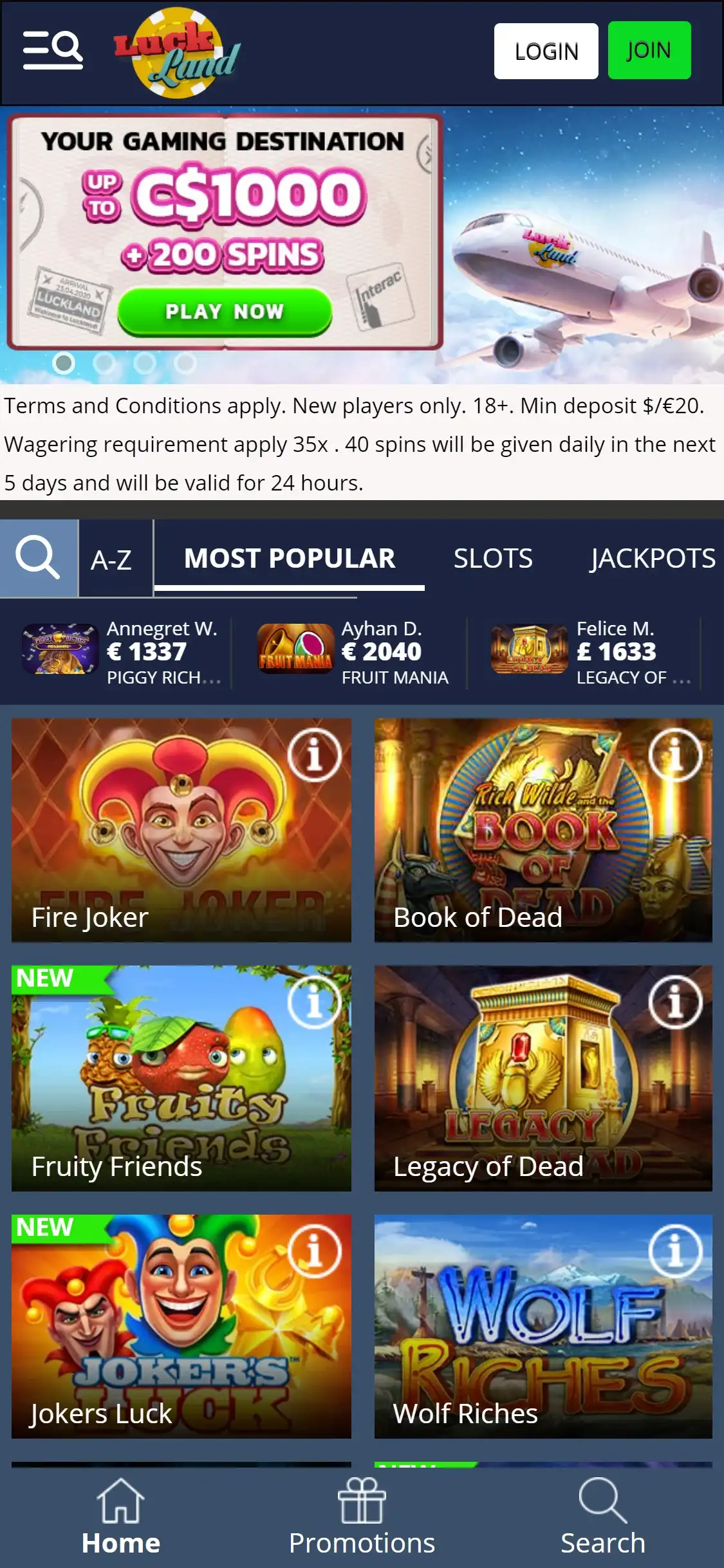Open info for Fire Joker game

314,755
